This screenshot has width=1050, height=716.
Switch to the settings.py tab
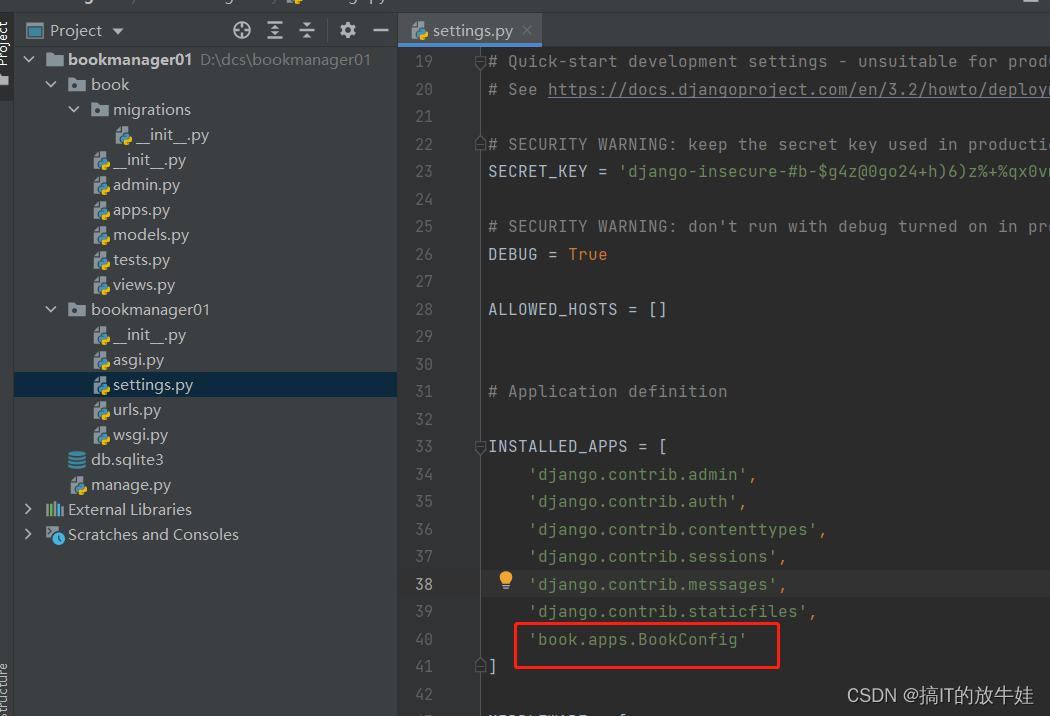(472, 31)
